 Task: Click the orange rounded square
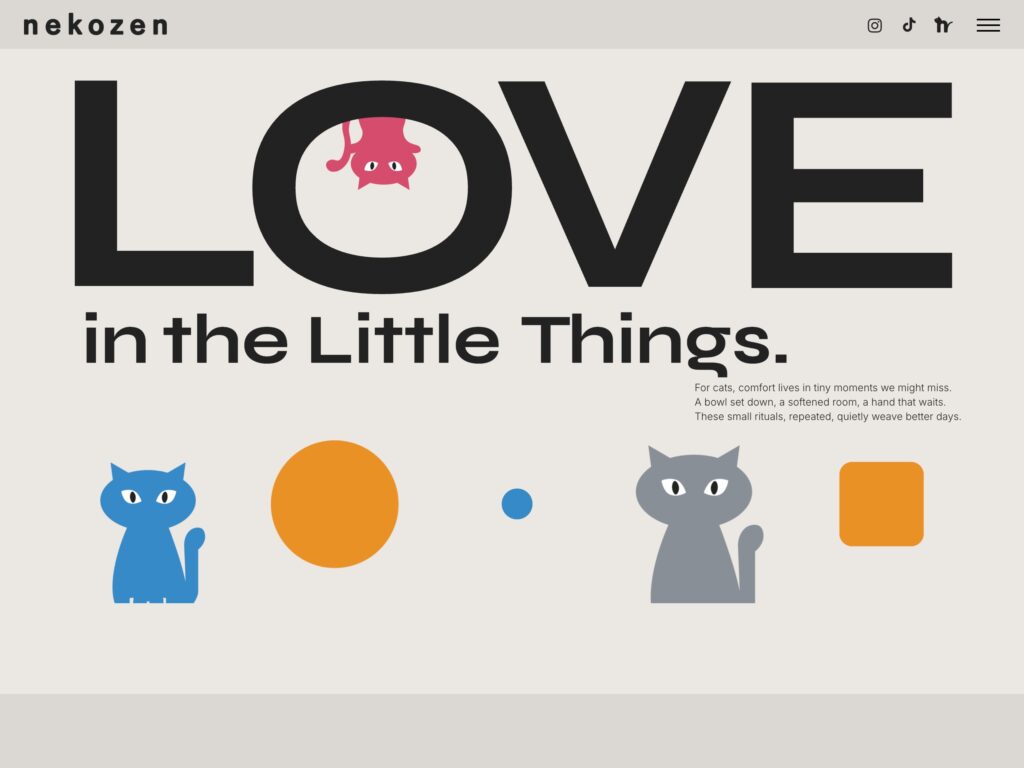point(882,504)
